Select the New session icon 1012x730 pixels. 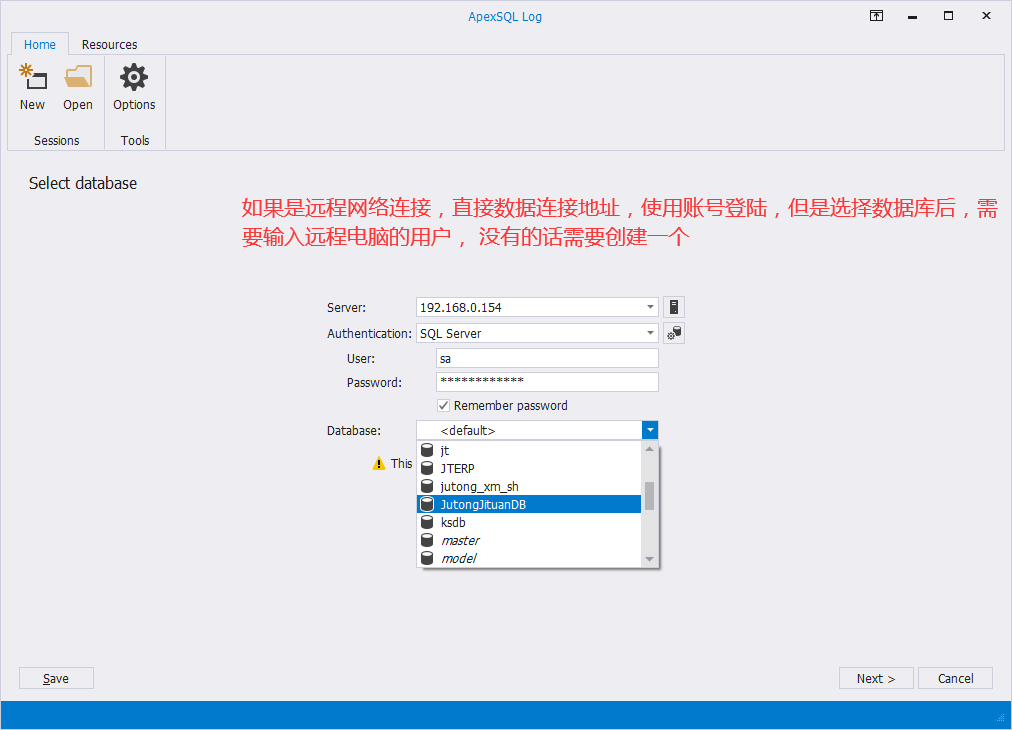[32, 80]
